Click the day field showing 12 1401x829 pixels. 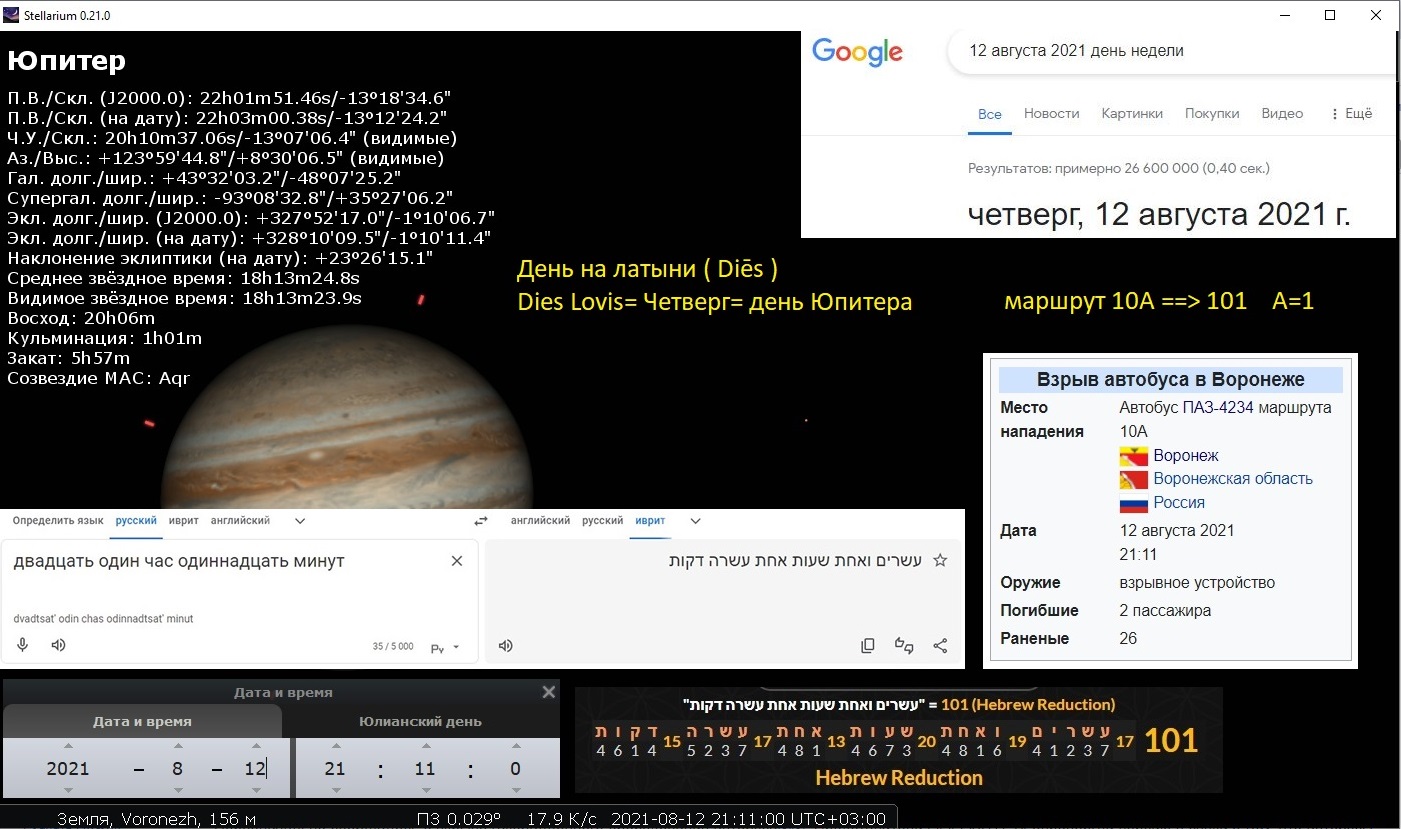256,768
